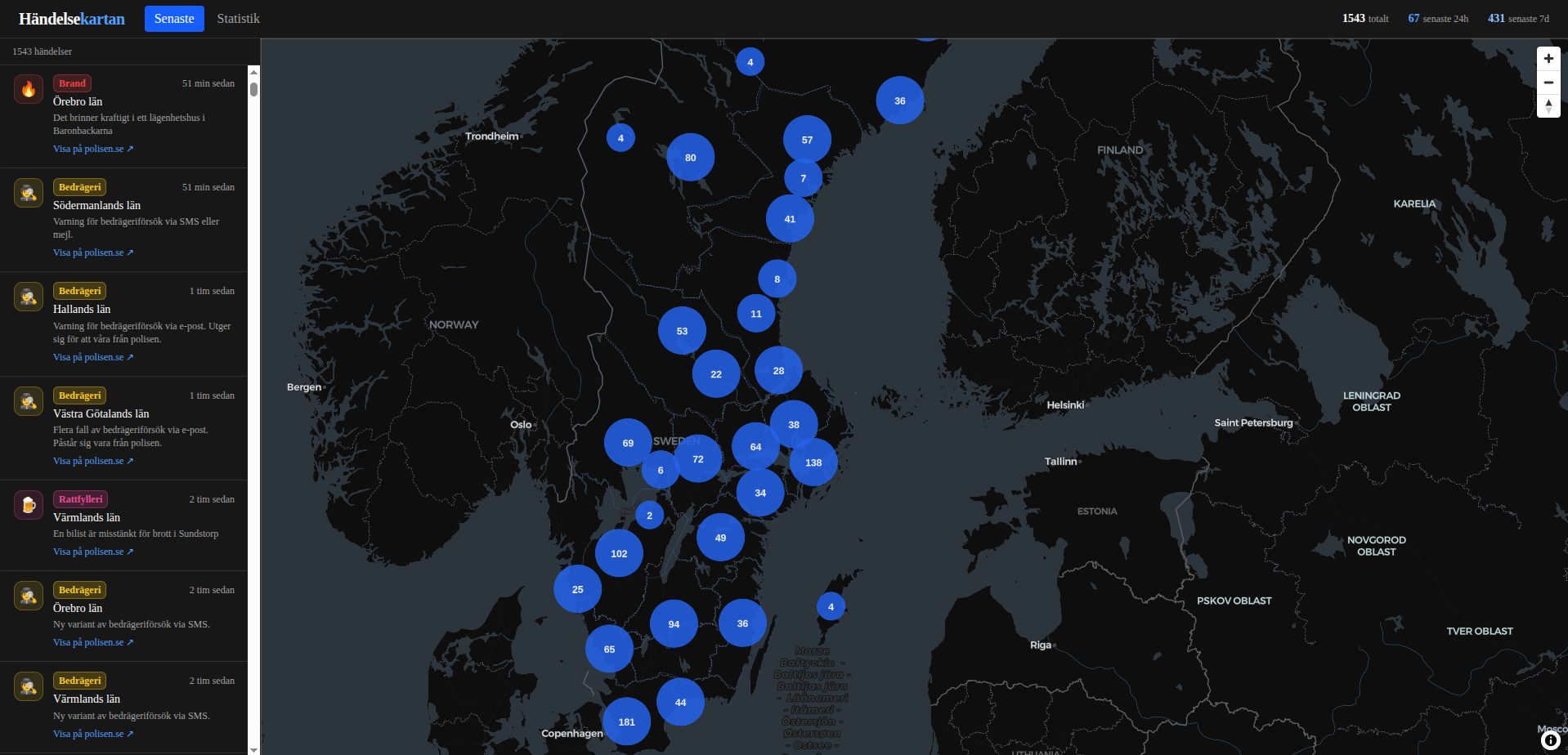
Task: Click the detective icon for Södermanlands län
Action: (29, 193)
